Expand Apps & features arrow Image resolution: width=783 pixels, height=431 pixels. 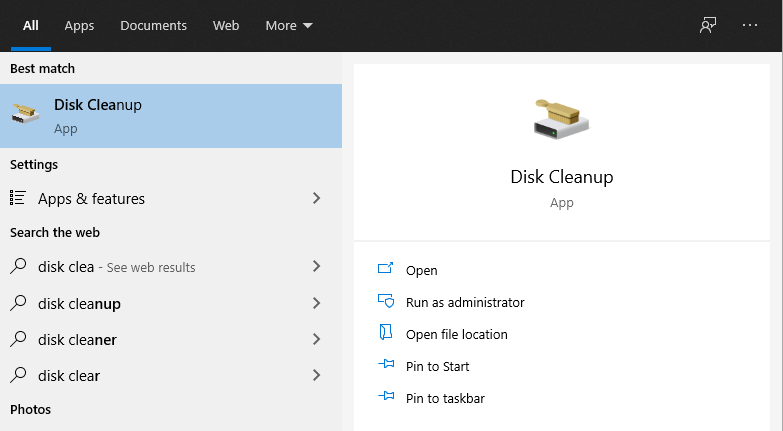[x=316, y=198]
